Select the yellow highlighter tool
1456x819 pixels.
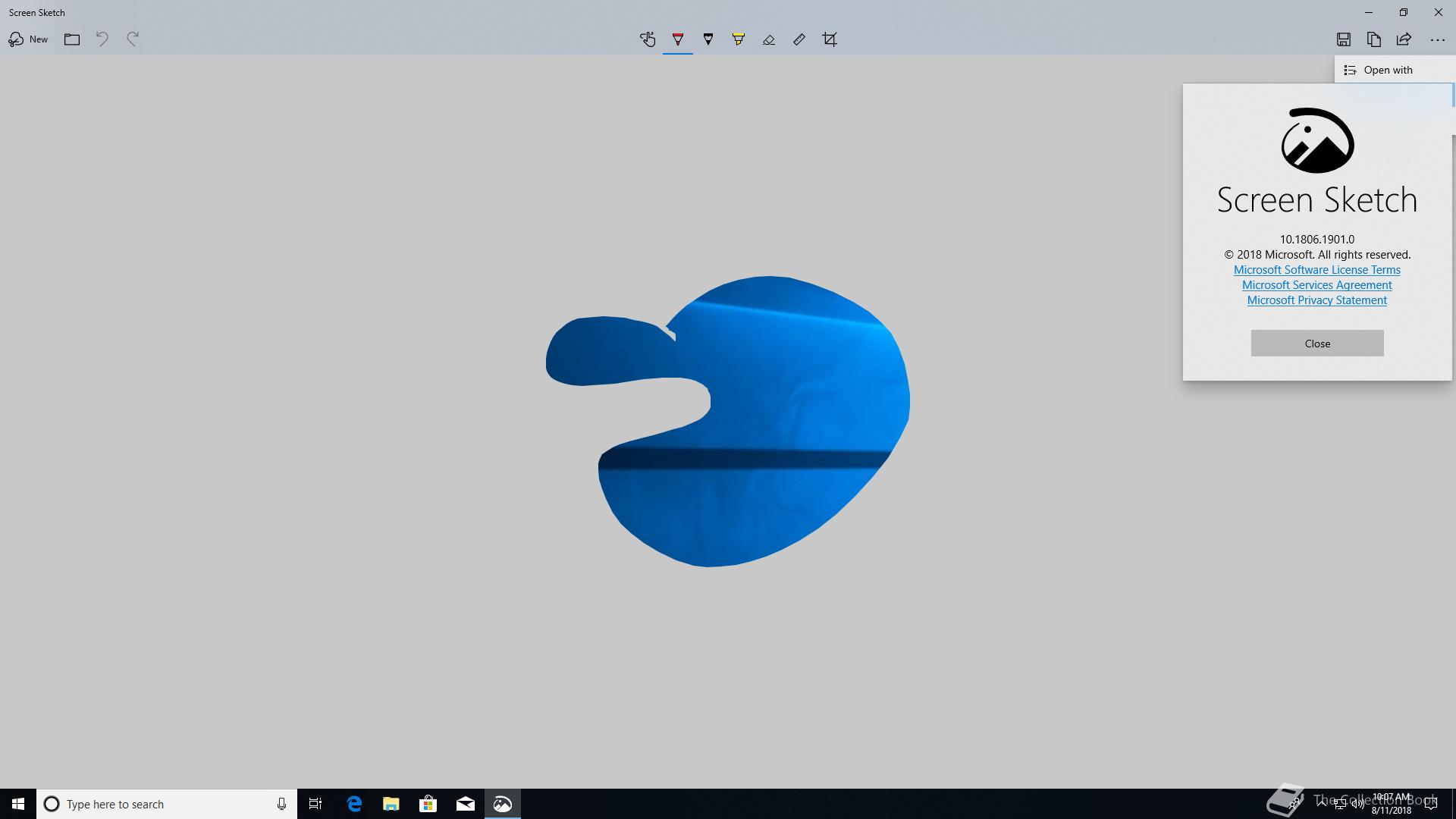739,39
